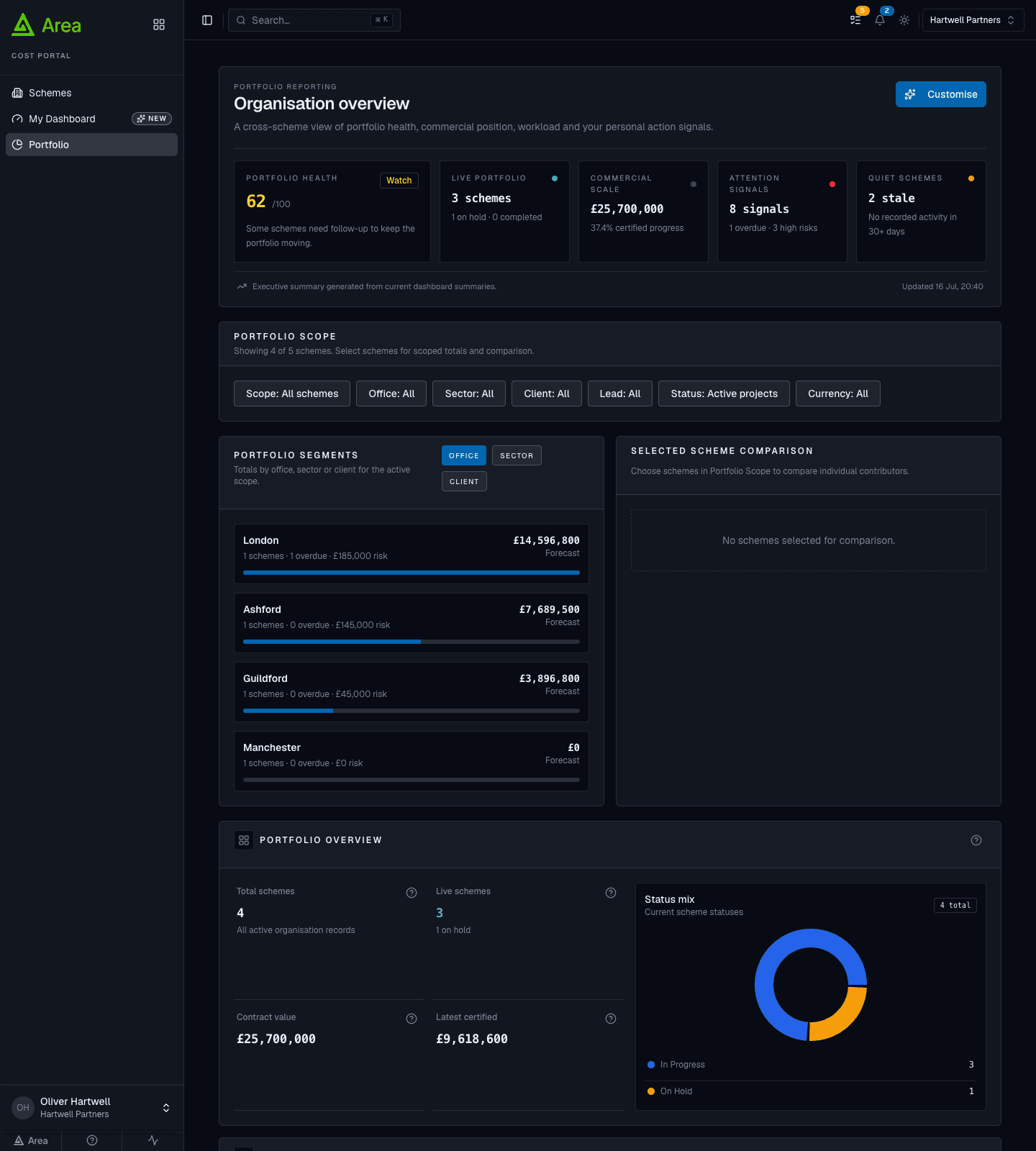Open Scope: All schemes filter
The image size is (1036, 1151).
tap(292, 393)
